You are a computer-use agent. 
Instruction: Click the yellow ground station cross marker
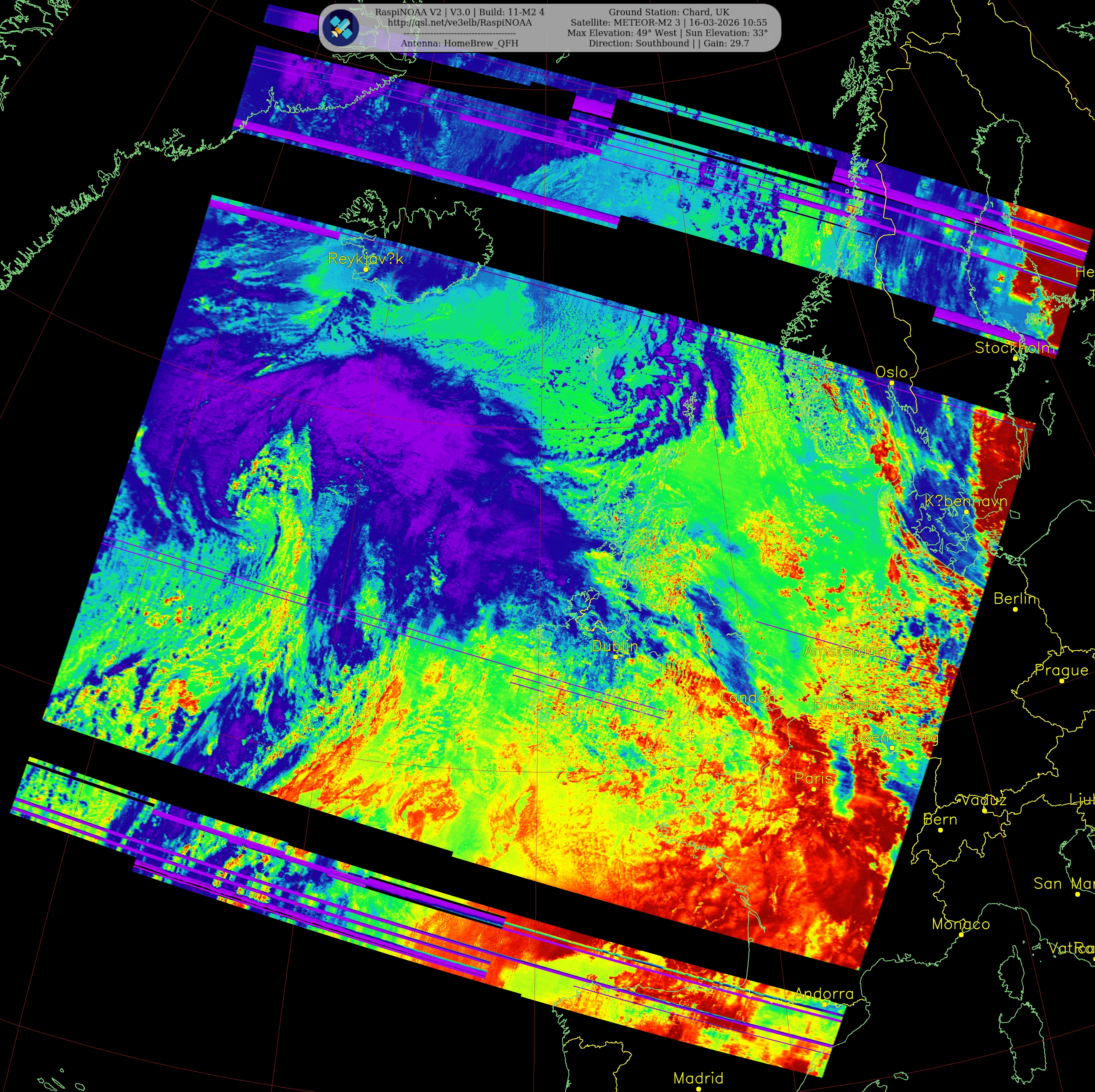[690, 736]
